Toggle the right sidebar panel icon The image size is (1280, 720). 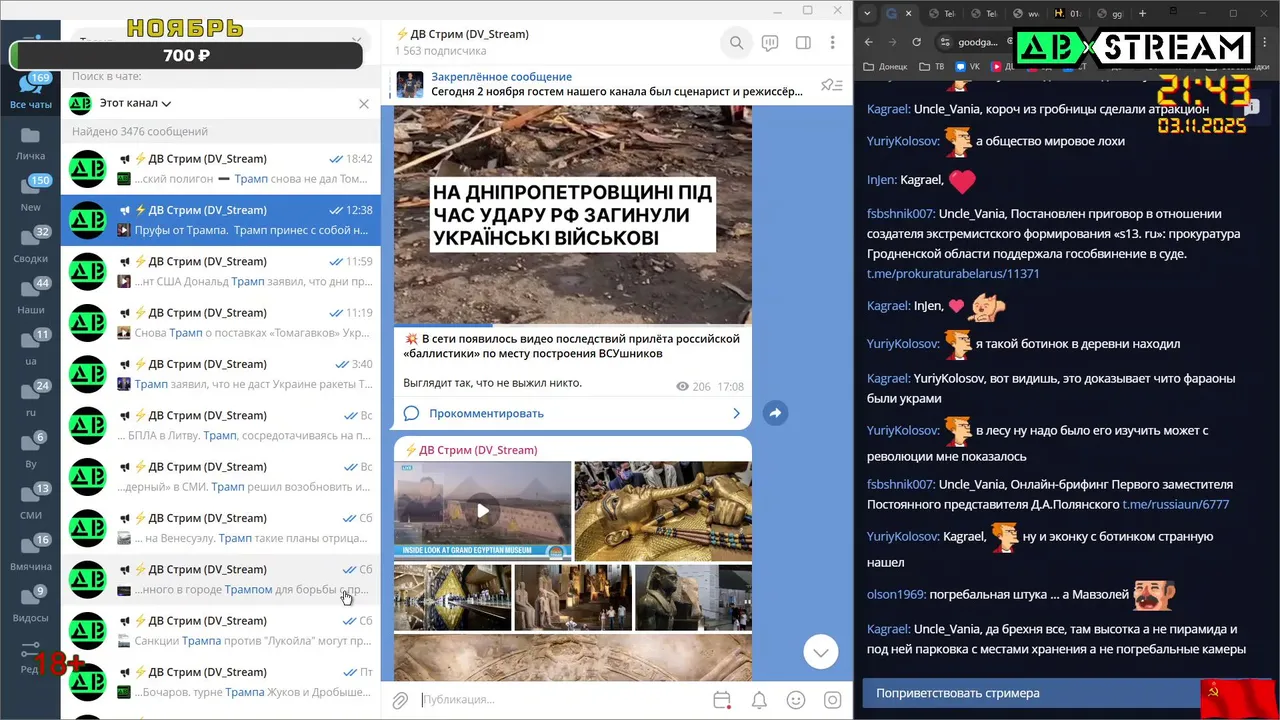[803, 43]
